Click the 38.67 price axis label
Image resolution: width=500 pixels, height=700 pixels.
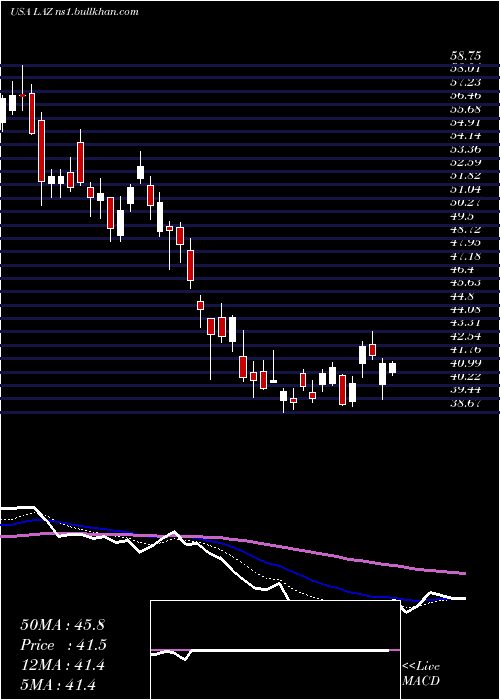(465, 403)
